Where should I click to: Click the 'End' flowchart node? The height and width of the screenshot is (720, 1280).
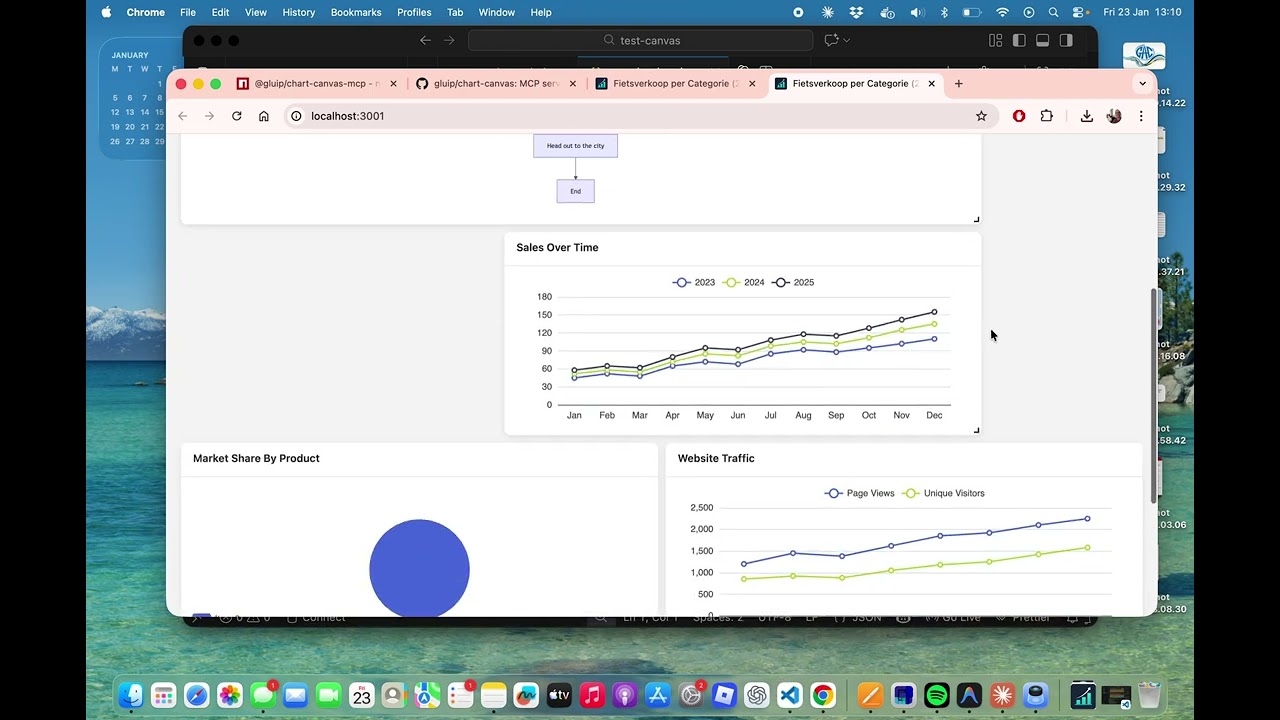click(575, 191)
